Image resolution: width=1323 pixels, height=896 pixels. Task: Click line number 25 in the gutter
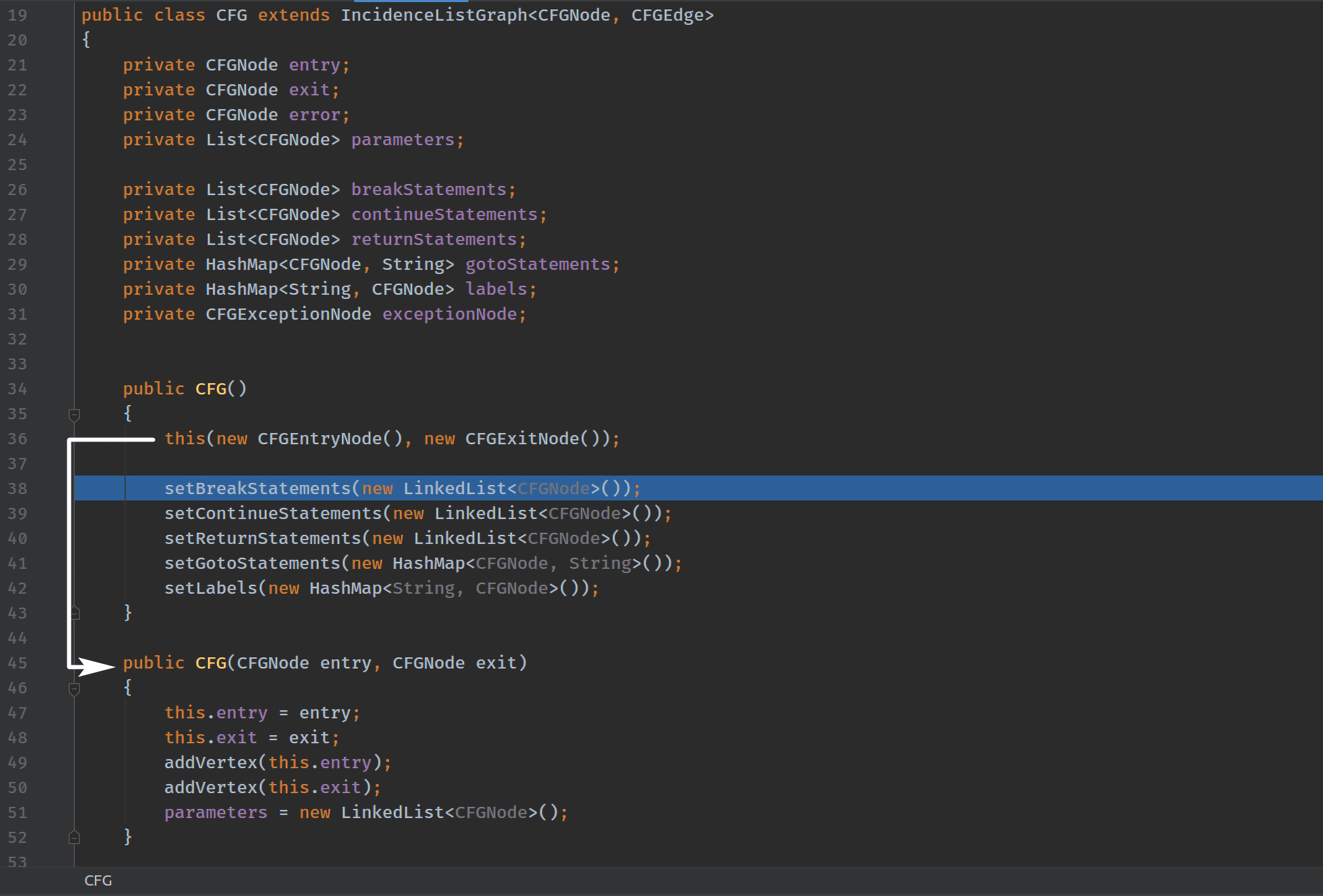[17, 165]
